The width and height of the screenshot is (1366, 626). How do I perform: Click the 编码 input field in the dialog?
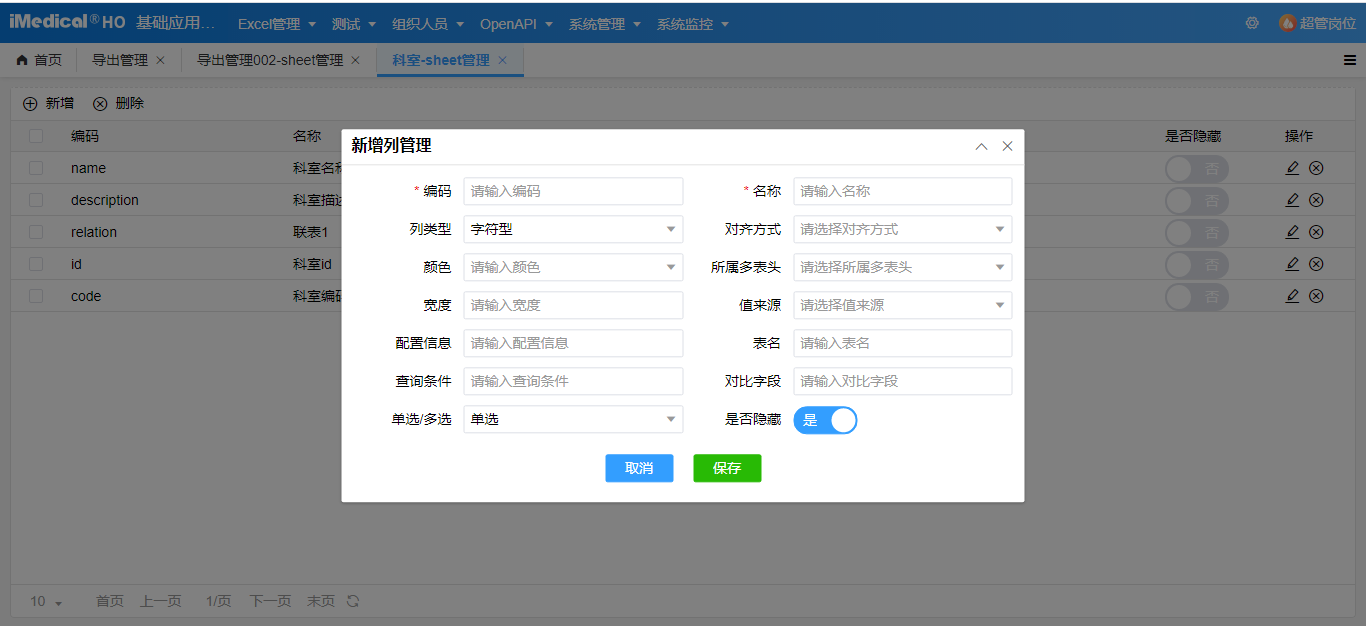click(573, 191)
